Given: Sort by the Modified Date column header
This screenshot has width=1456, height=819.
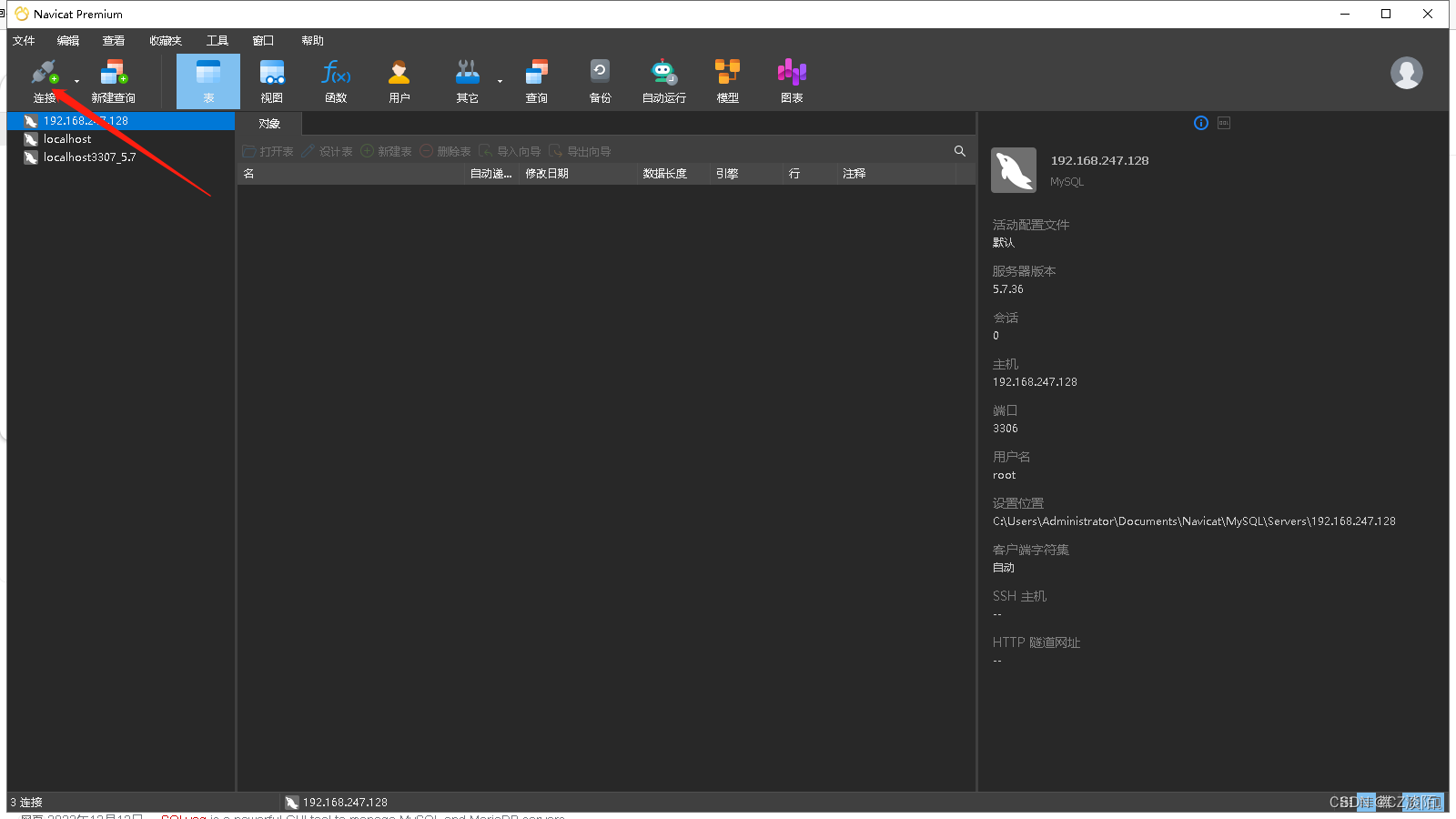Looking at the screenshot, I should coord(578,174).
